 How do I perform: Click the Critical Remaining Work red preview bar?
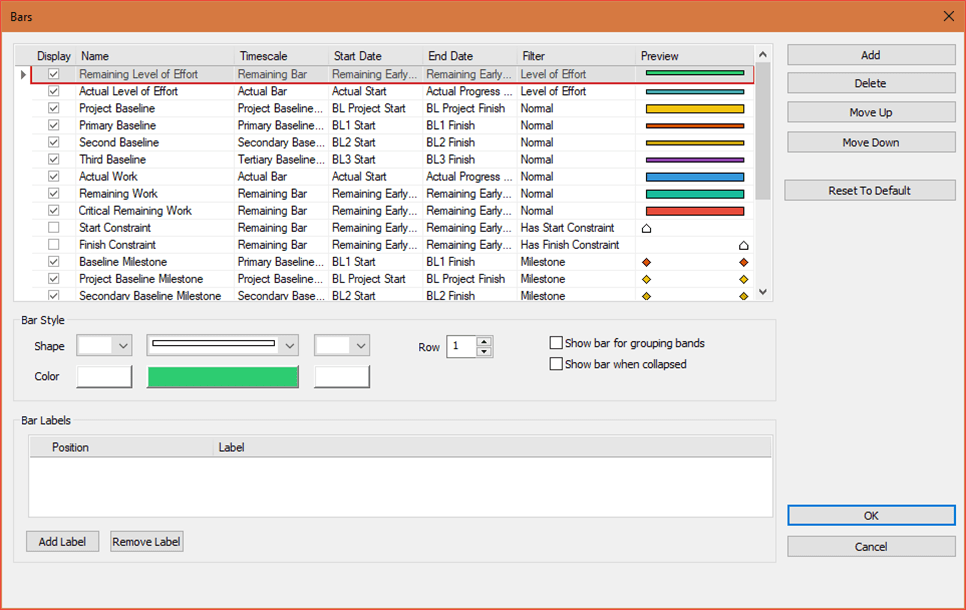(x=695, y=211)
